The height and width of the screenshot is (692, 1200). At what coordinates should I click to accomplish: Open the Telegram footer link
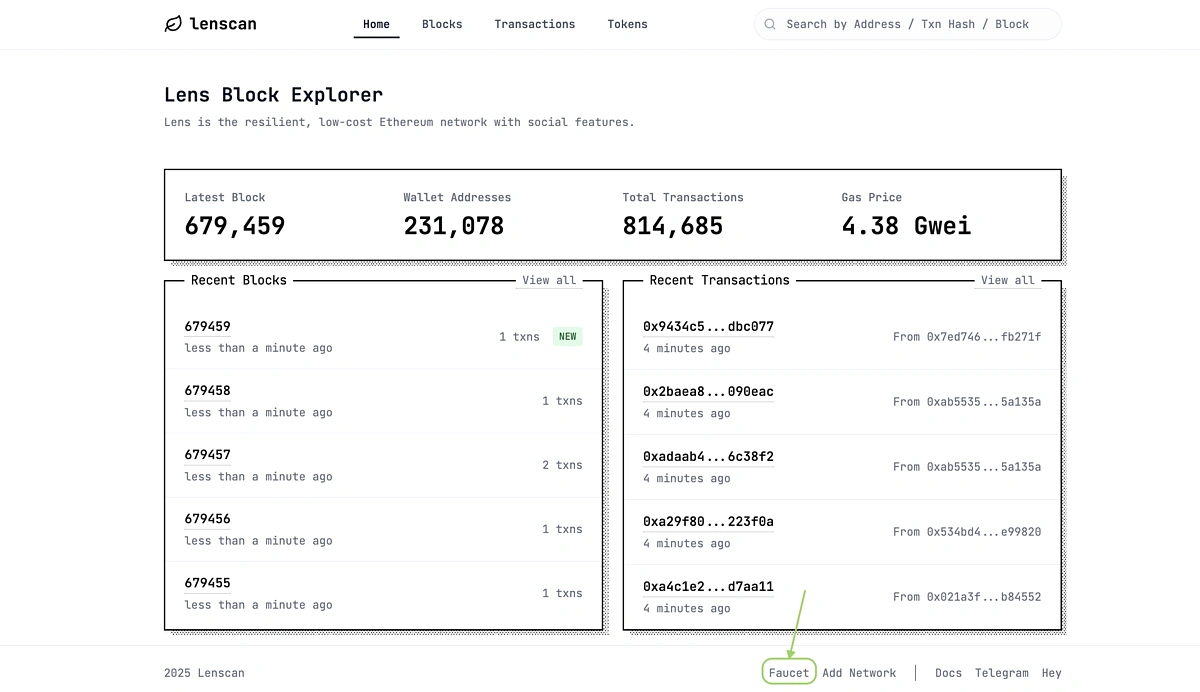pyautogui.click(x=1001, y=673)
